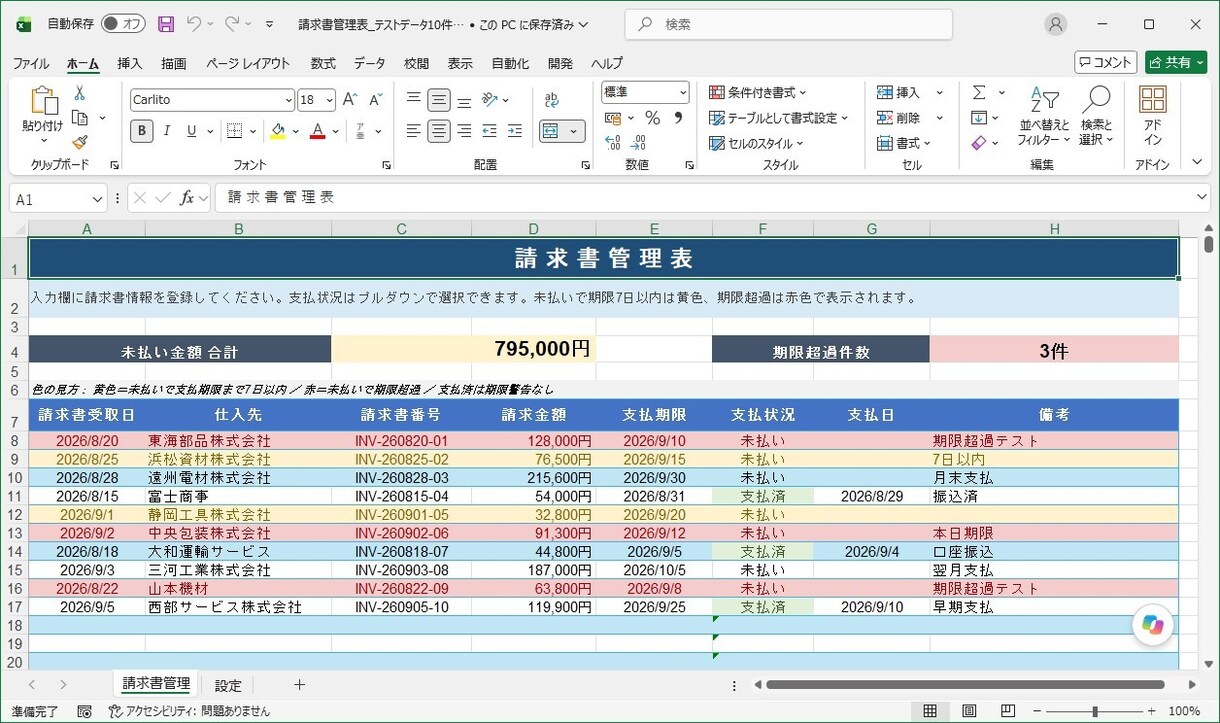Open the ヘルプ ribbon tab
Viewport: 1220px width, 723px height.
tap(607, 63)
